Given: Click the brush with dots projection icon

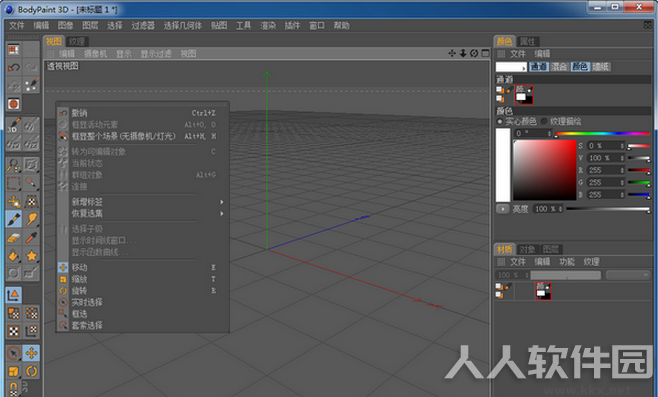Looking at the screenshot, I should coord(31,85).
